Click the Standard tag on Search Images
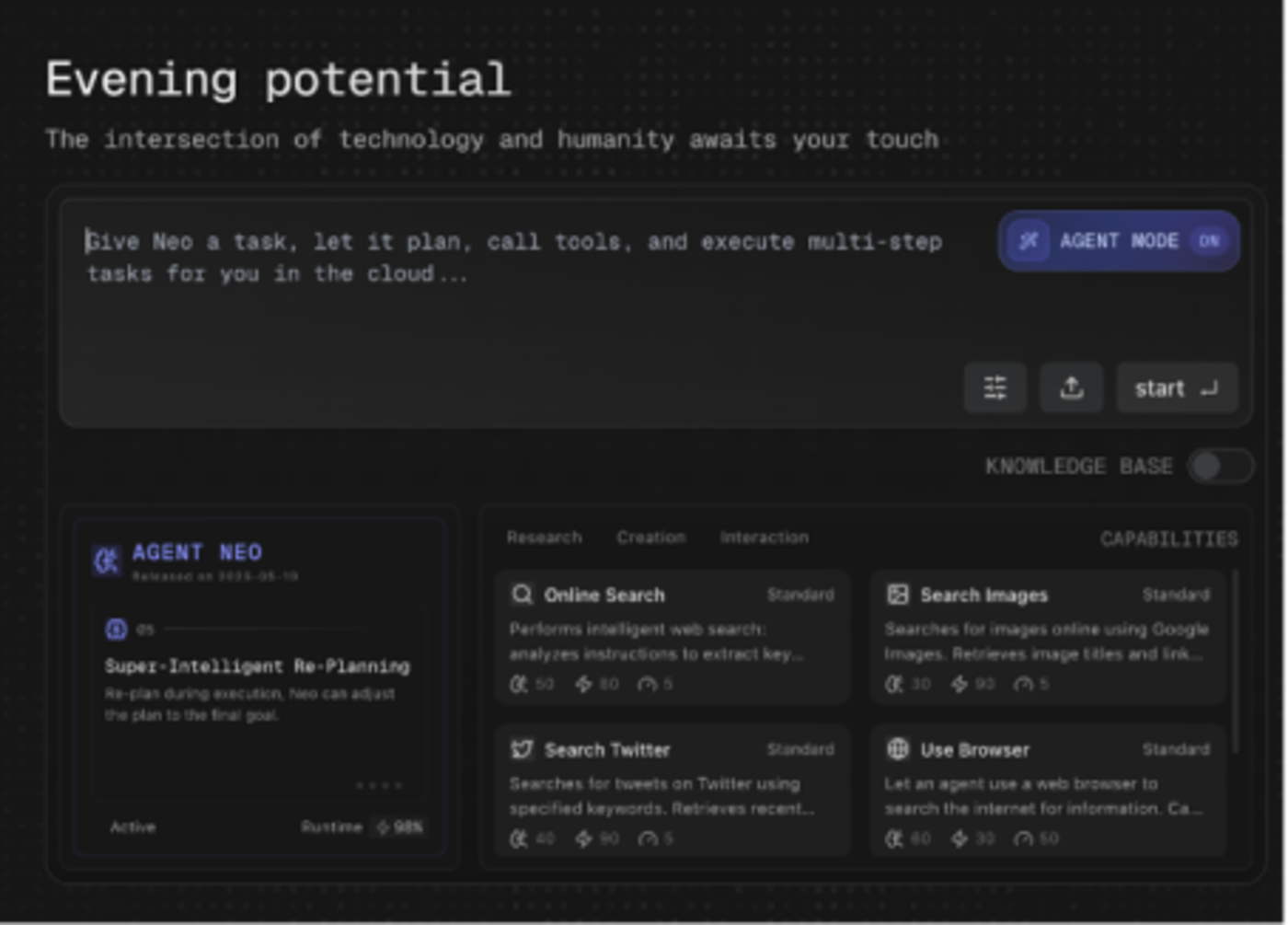Viewport: 1288px width, 925px height. [1176, 595]
